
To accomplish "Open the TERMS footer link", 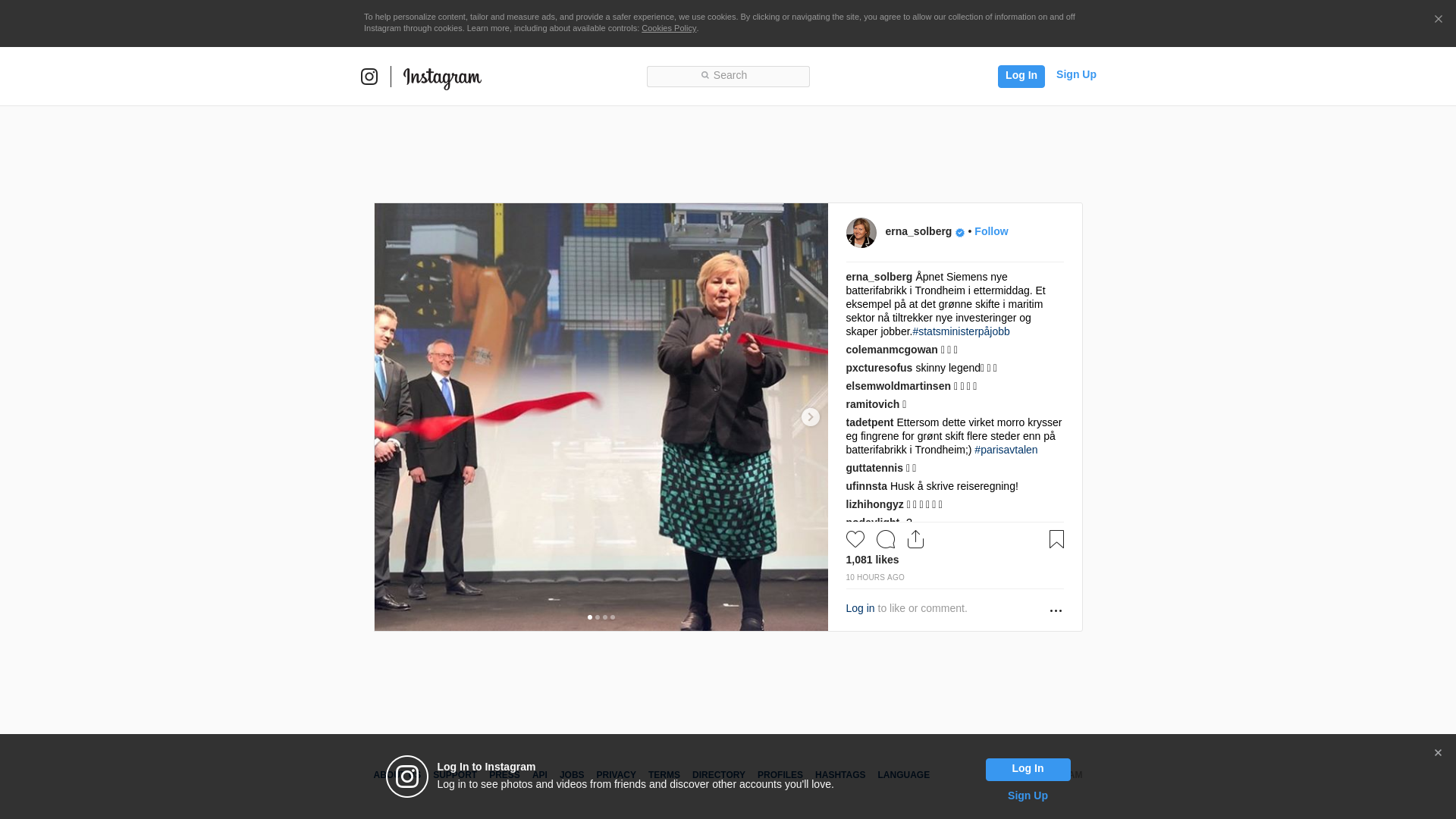I will [664, 775].
